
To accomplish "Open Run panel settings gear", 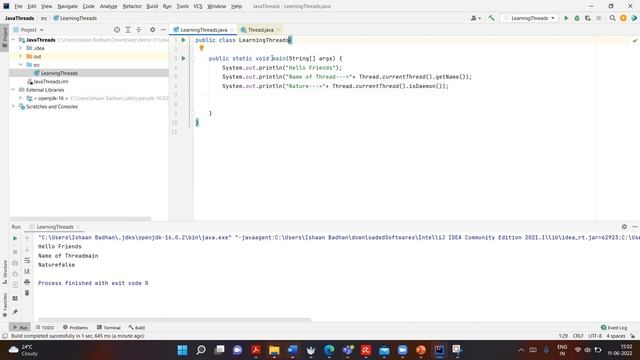I will [624, 227].
